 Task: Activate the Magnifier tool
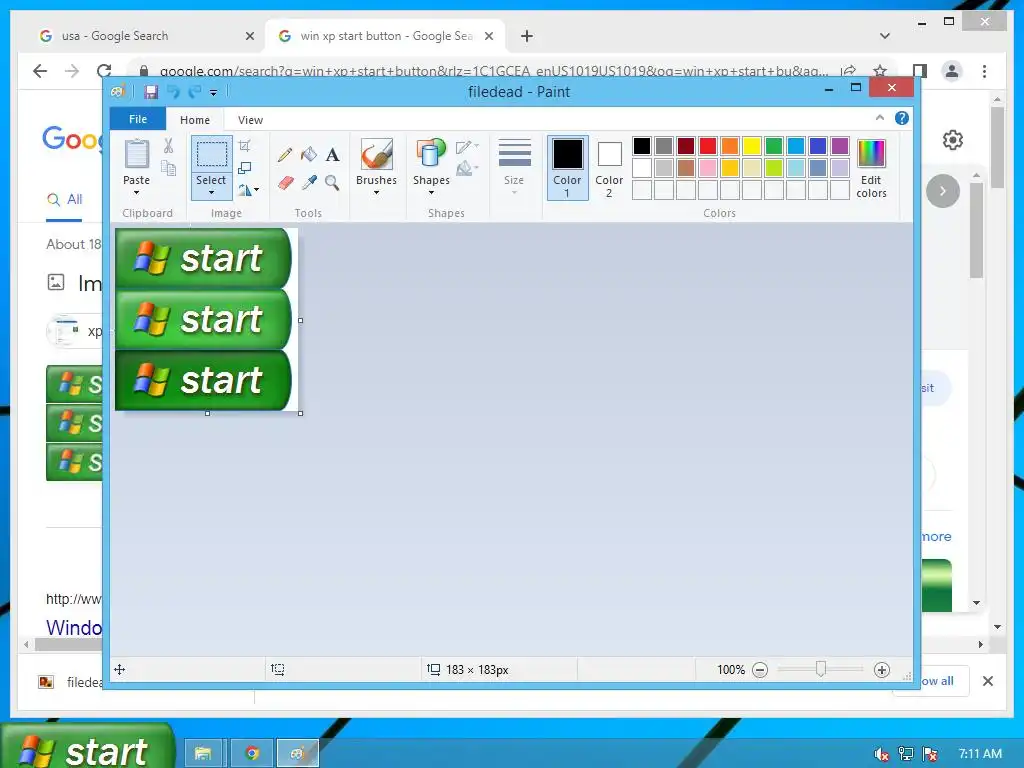tap(332, 182)
